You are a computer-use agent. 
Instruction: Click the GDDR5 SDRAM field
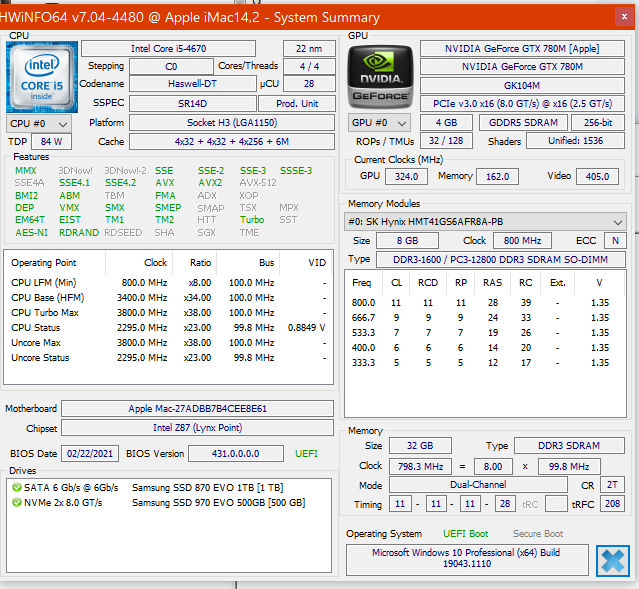click(x=523, y=123)
